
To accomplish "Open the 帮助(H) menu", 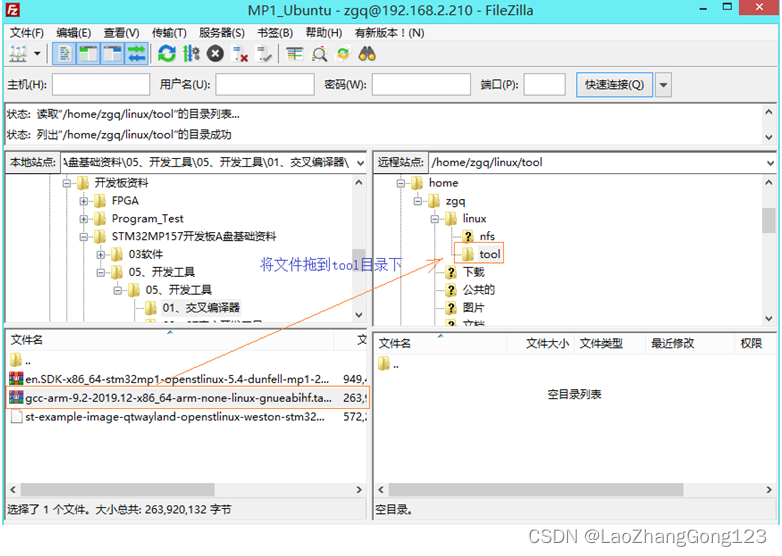I will (324, 33).
